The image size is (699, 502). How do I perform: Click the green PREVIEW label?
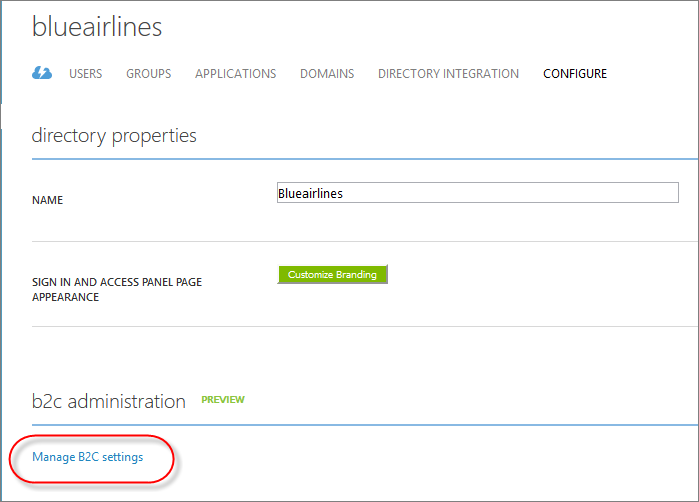point(223,399)
